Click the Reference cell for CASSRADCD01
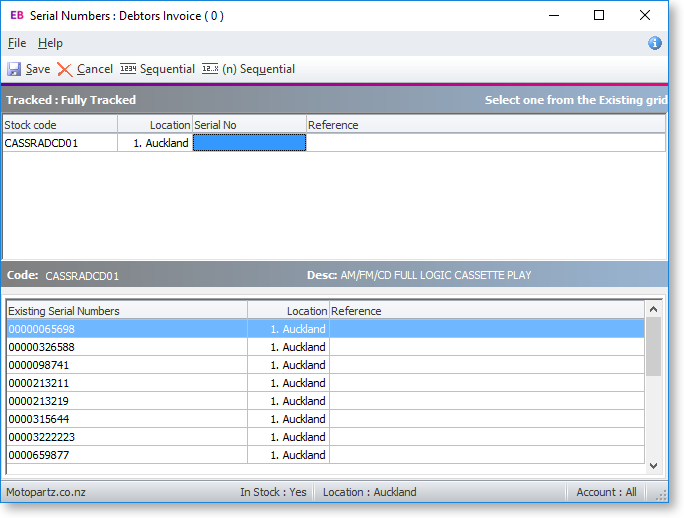The width and height of the screenshot is (684, 518). coord(485,143)
